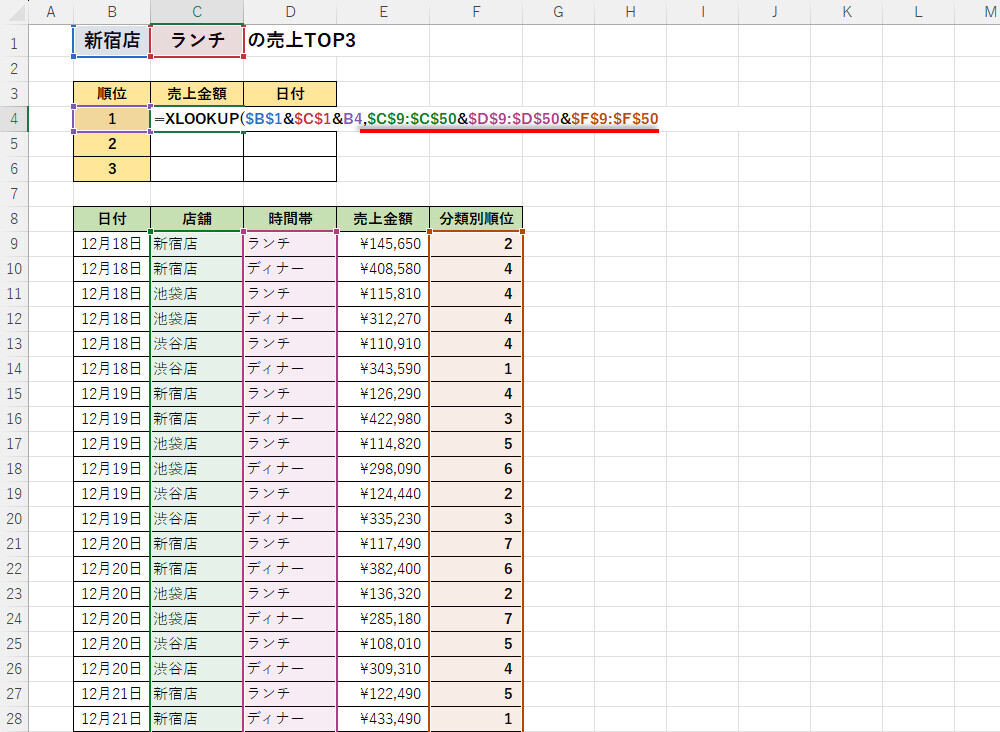Select row 4 header

[x=14, y=119]
